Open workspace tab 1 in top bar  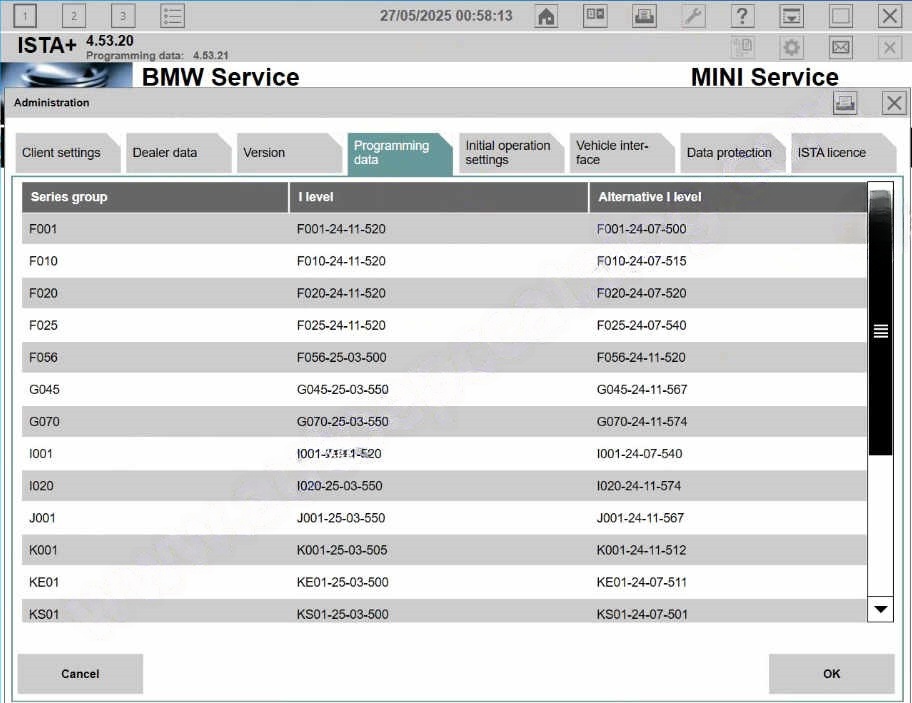point(25,16)
